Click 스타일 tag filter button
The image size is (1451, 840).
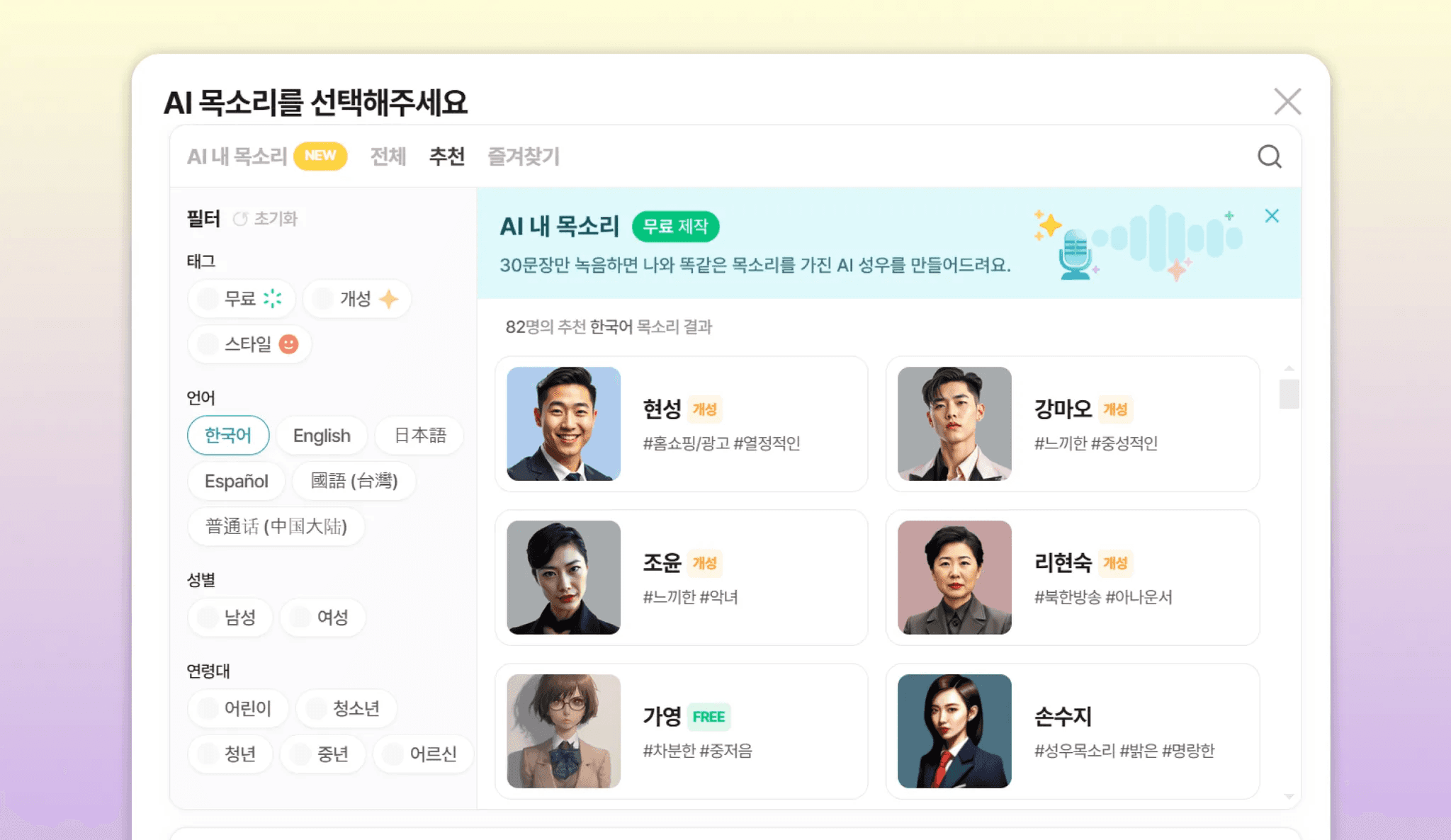[x=247, y=343]
